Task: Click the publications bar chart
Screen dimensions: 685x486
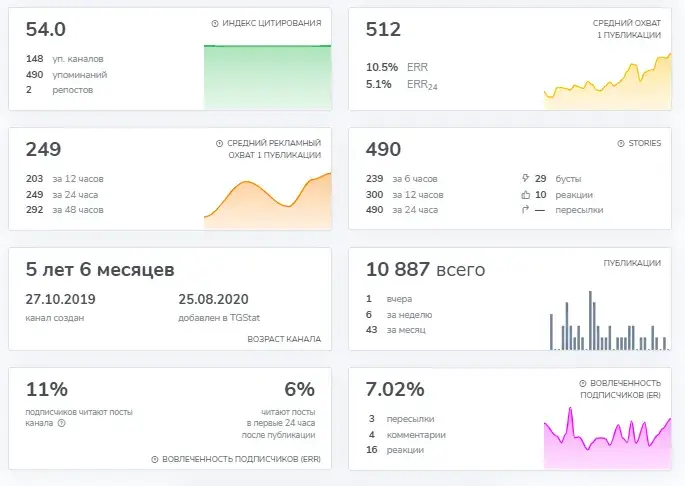Action: 609,320
